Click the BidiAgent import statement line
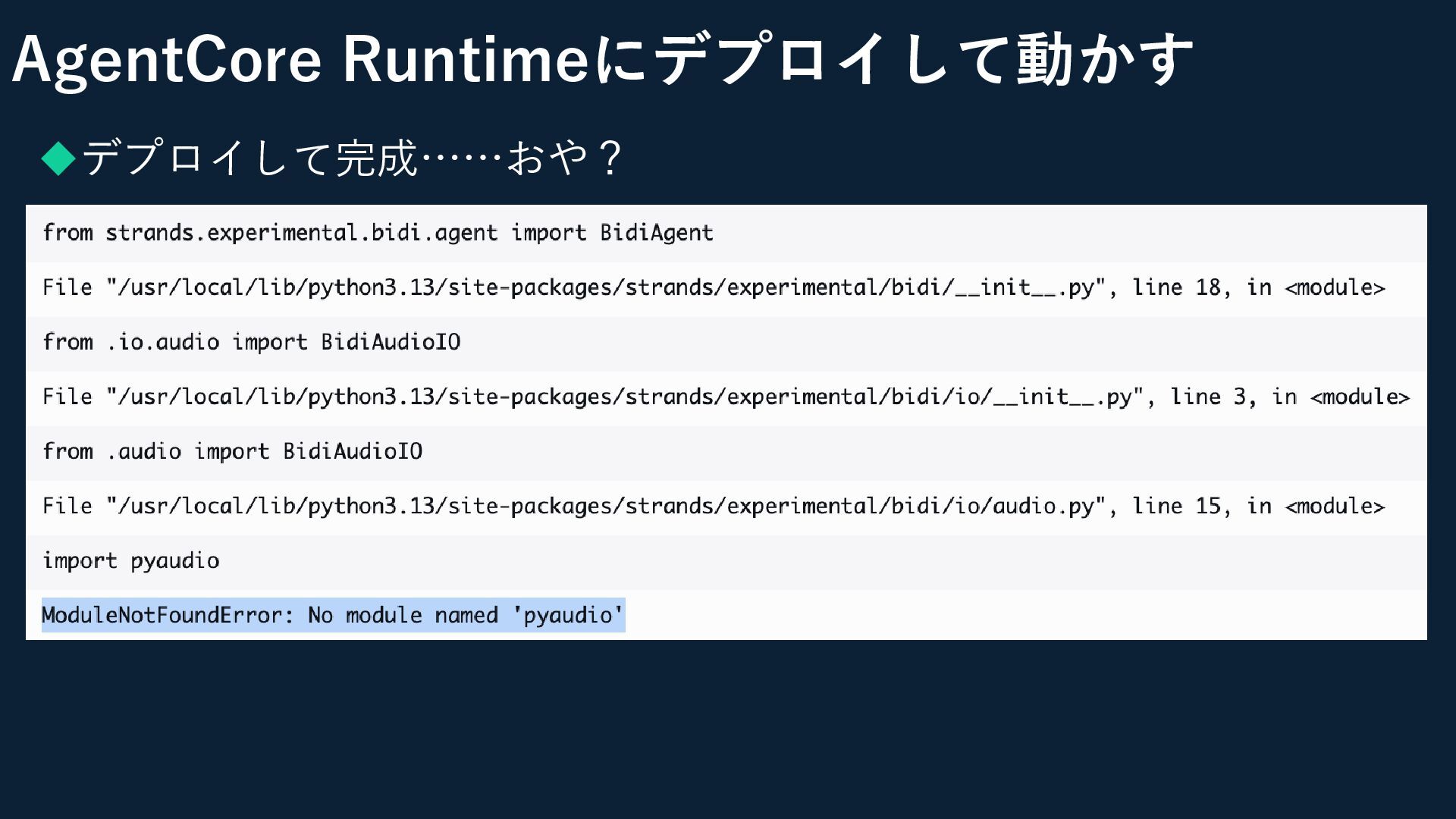 [x=378, y=233]
